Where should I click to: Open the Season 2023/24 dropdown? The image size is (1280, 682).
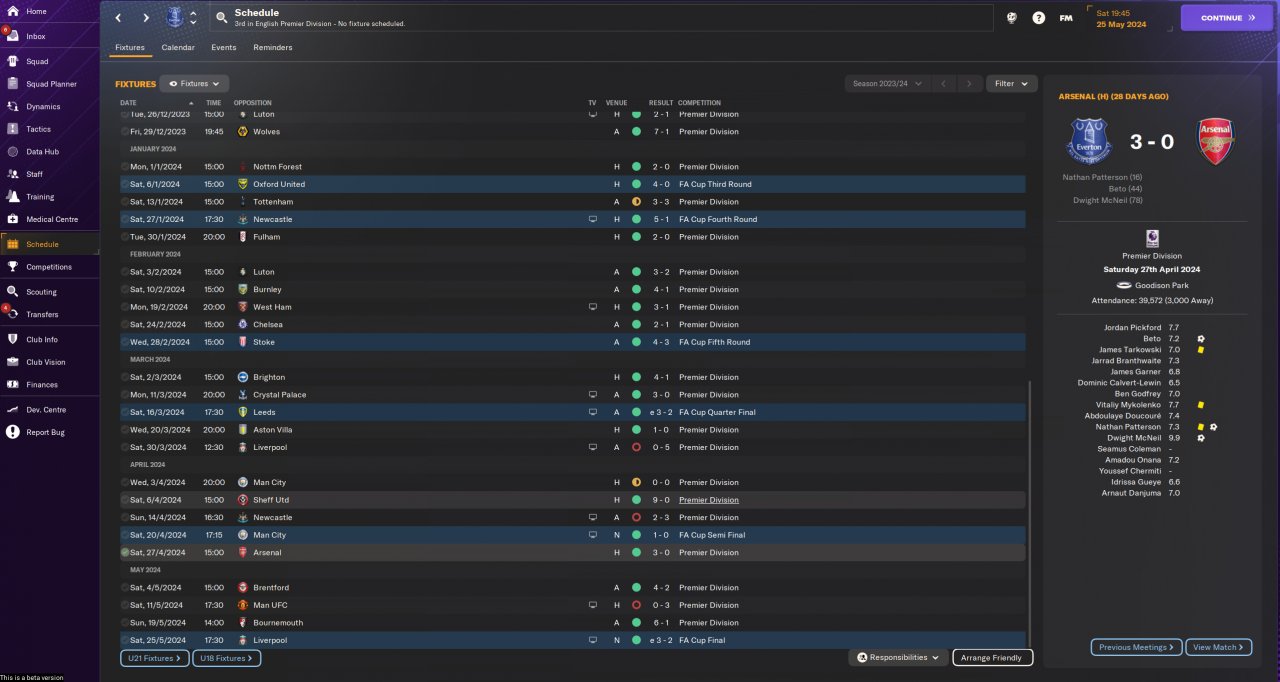click(887, 84)
